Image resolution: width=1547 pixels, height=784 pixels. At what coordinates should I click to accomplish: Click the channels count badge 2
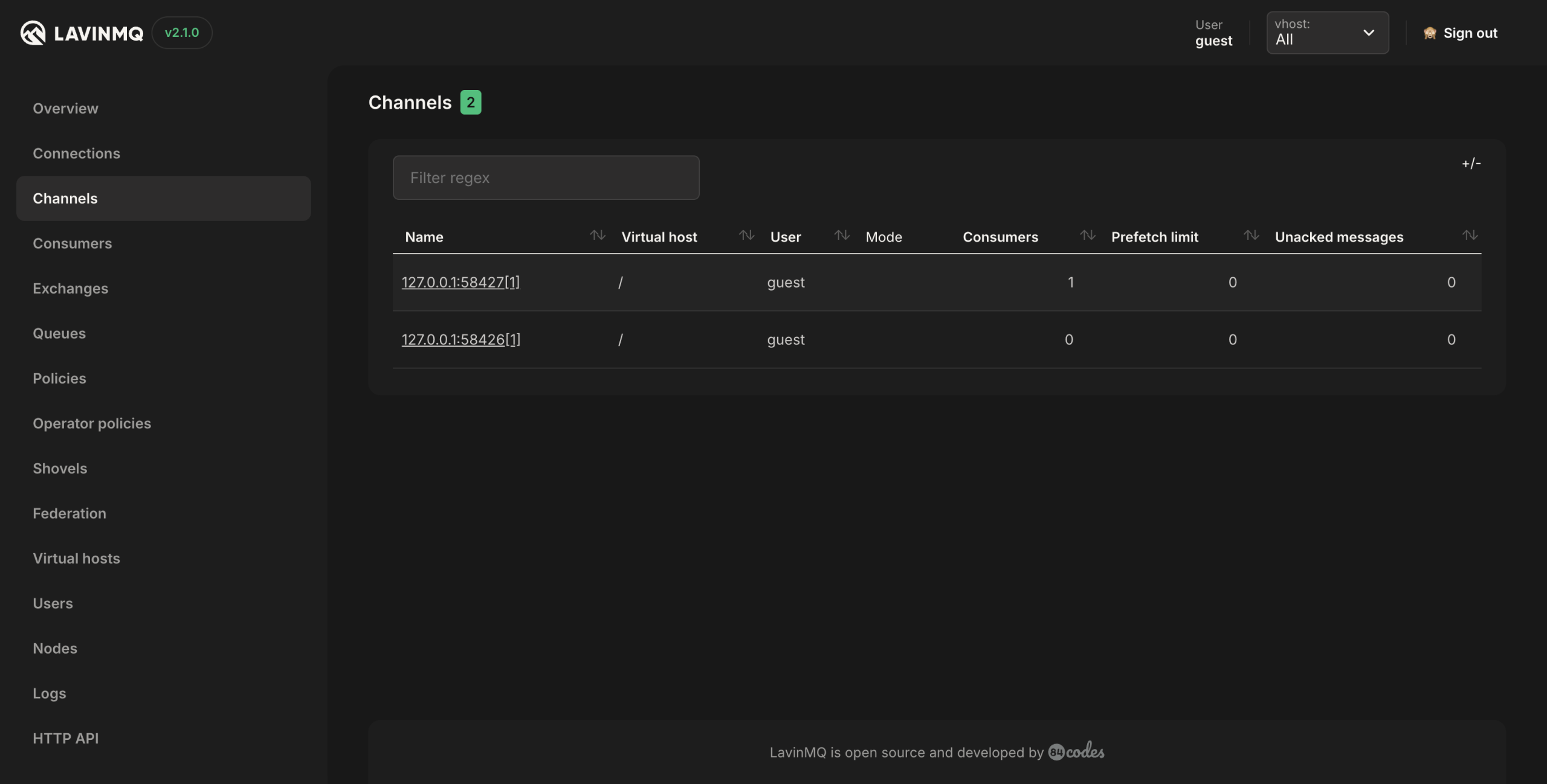click(x=471, y=102)
